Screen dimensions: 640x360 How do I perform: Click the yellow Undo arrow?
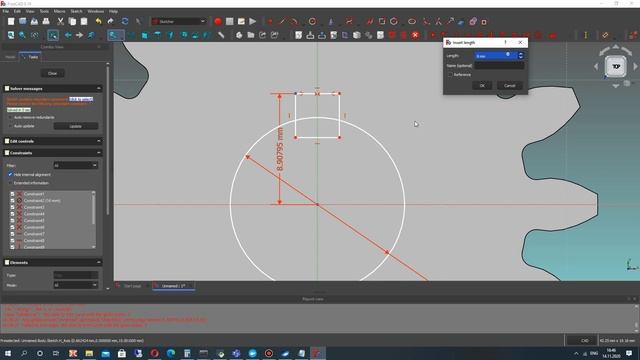(x=98, y=22)
